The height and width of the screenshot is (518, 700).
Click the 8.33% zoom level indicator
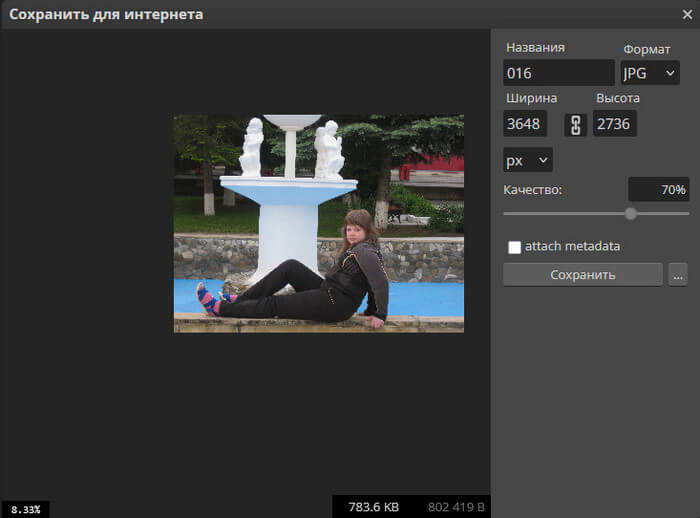coord(25,509)
